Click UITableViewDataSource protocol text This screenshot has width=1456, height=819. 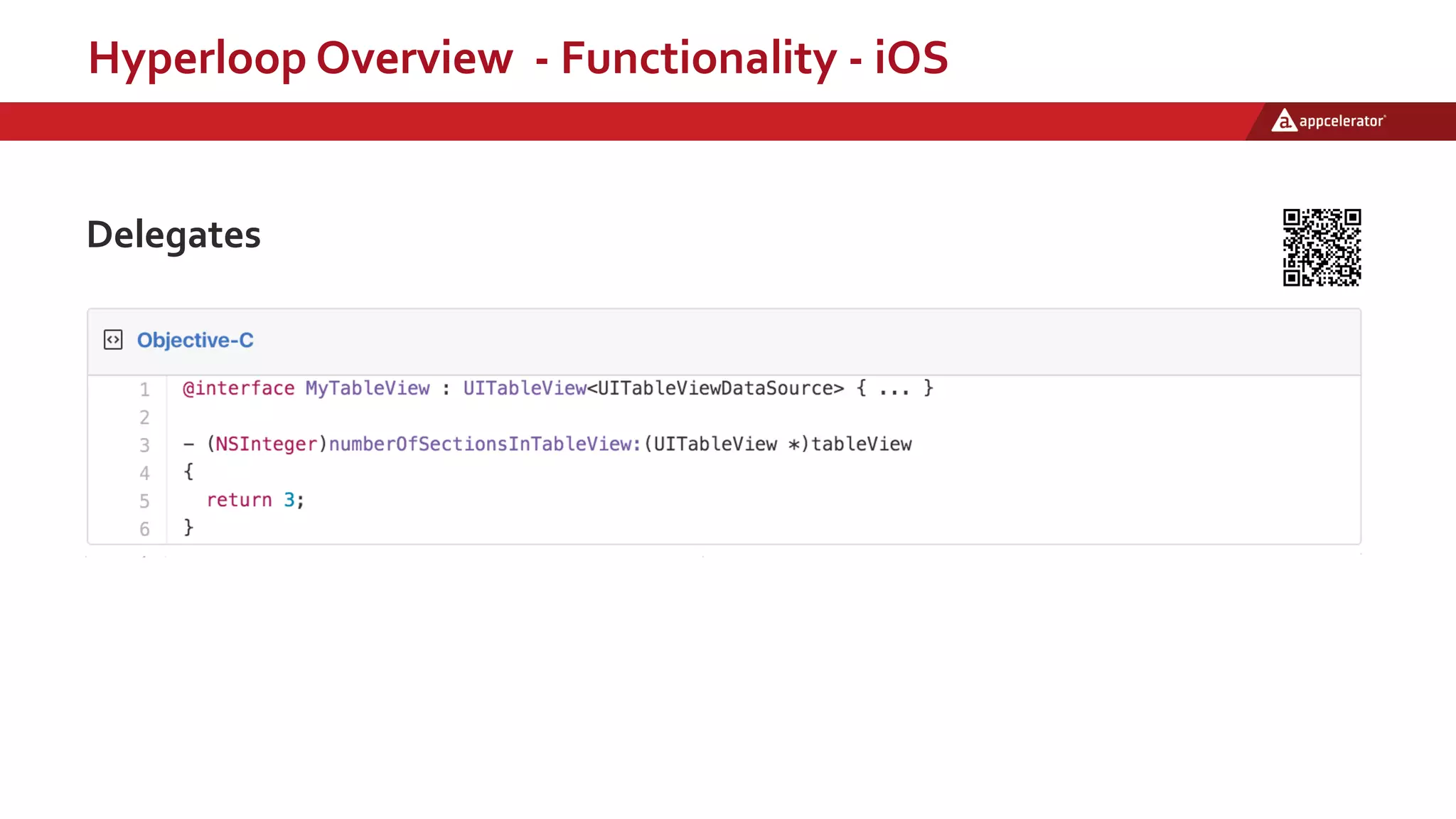pyautogui.click(x=715, y=388)
